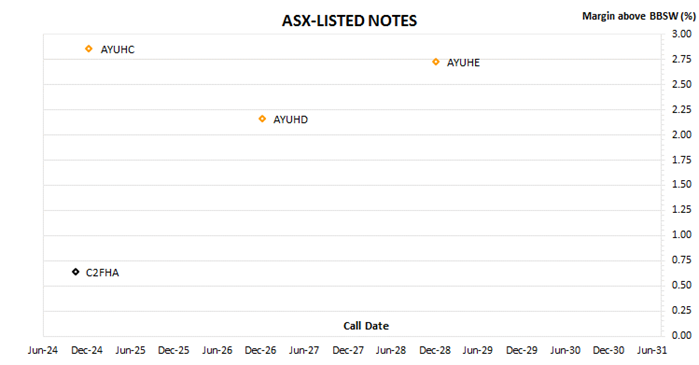Select the Dec-28 x-axis label
699x365 pixels.
(x=435, y=350)
